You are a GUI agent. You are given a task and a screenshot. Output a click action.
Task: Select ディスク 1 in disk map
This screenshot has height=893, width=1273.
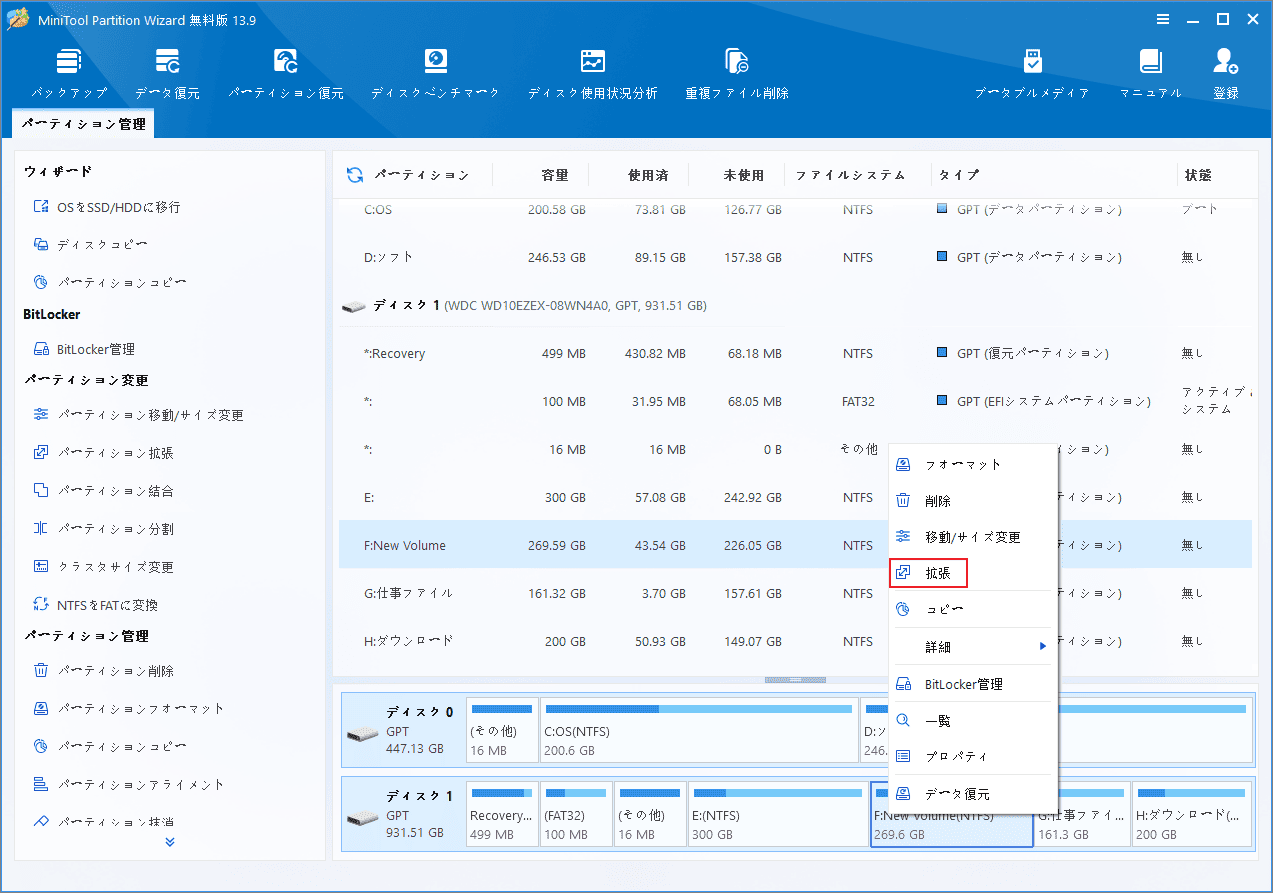[x=404, y=815]
